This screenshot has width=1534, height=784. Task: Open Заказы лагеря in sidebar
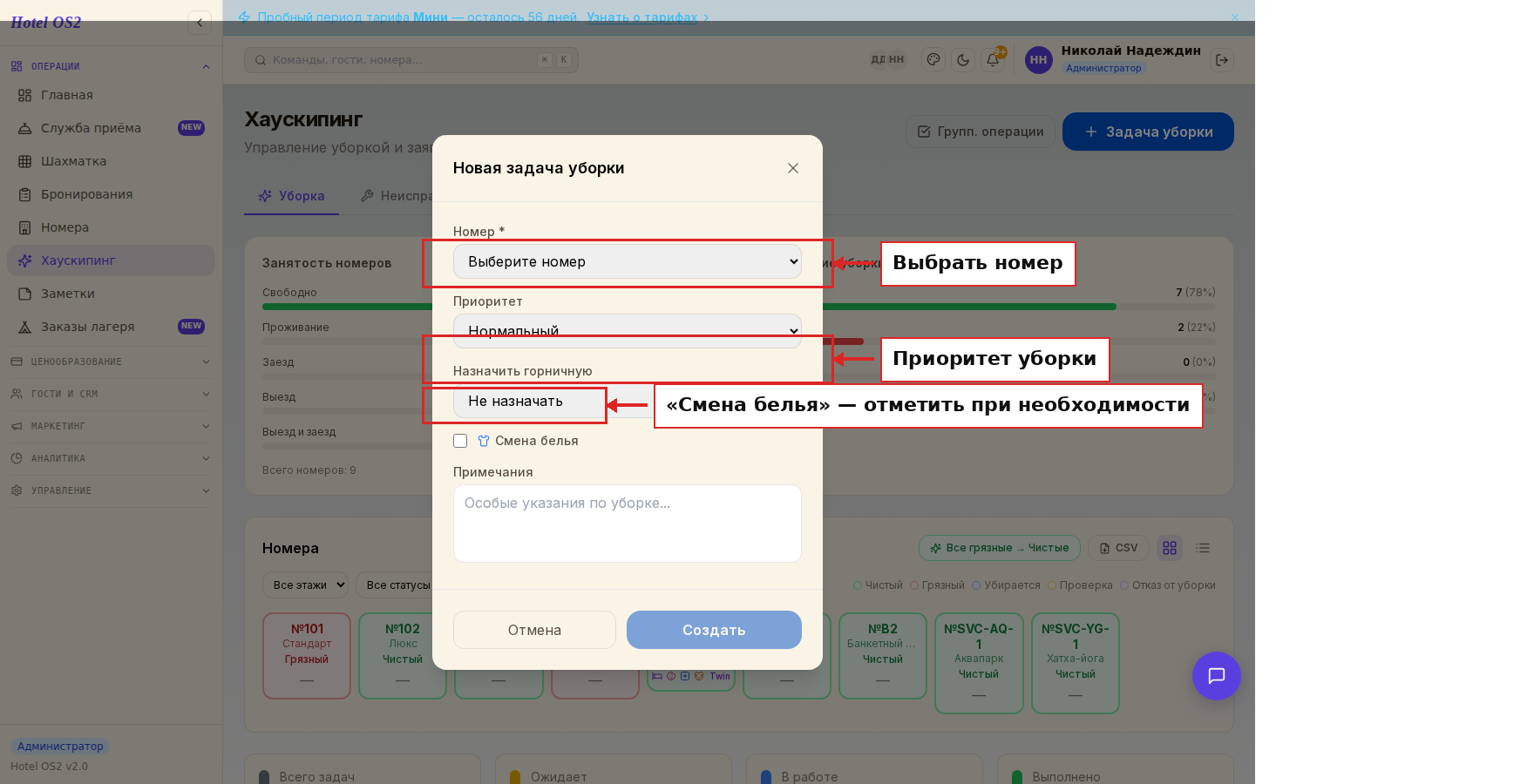click(111, 327)
